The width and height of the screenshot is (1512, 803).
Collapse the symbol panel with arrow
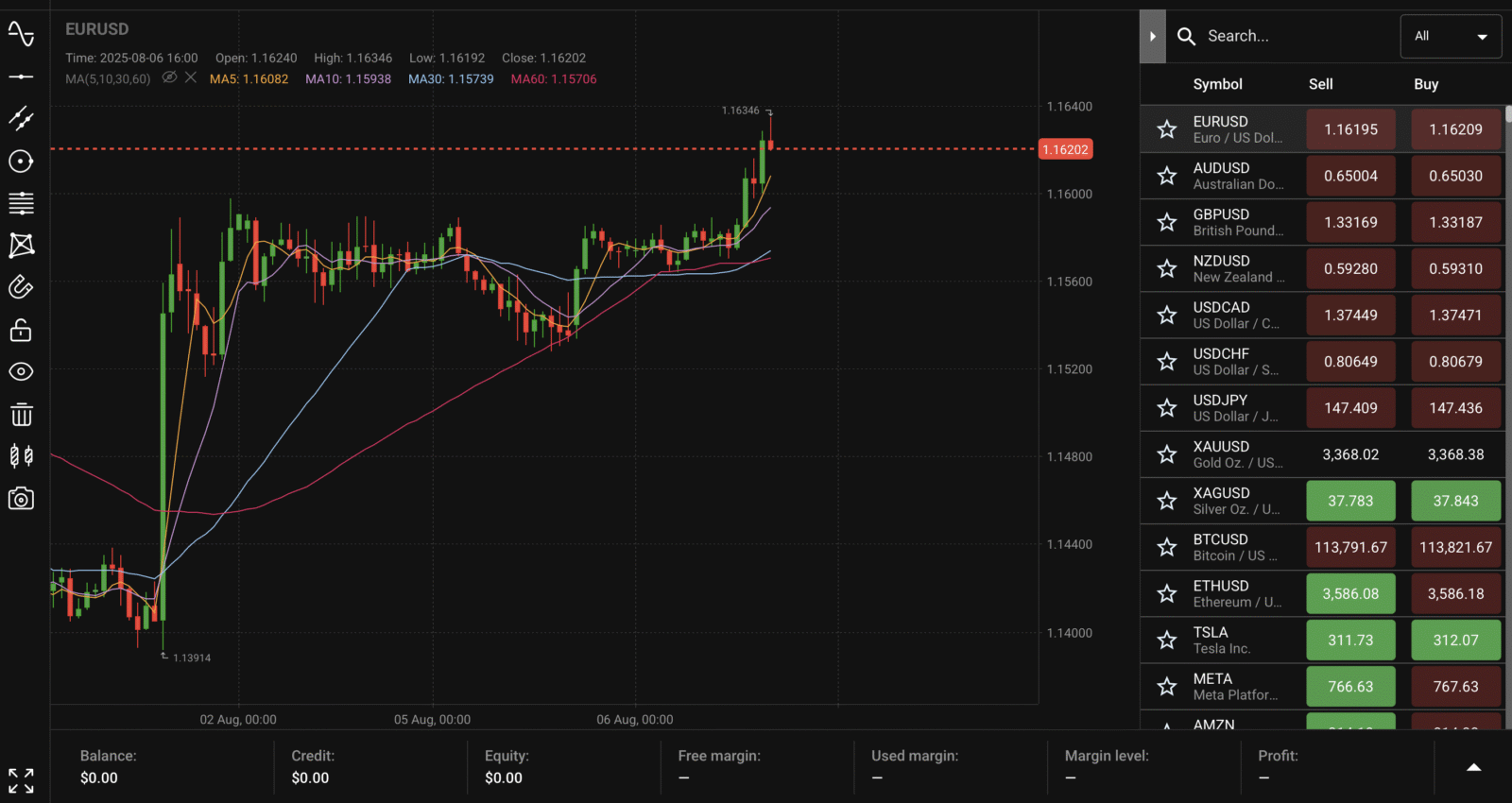(x=1152, y=37)
